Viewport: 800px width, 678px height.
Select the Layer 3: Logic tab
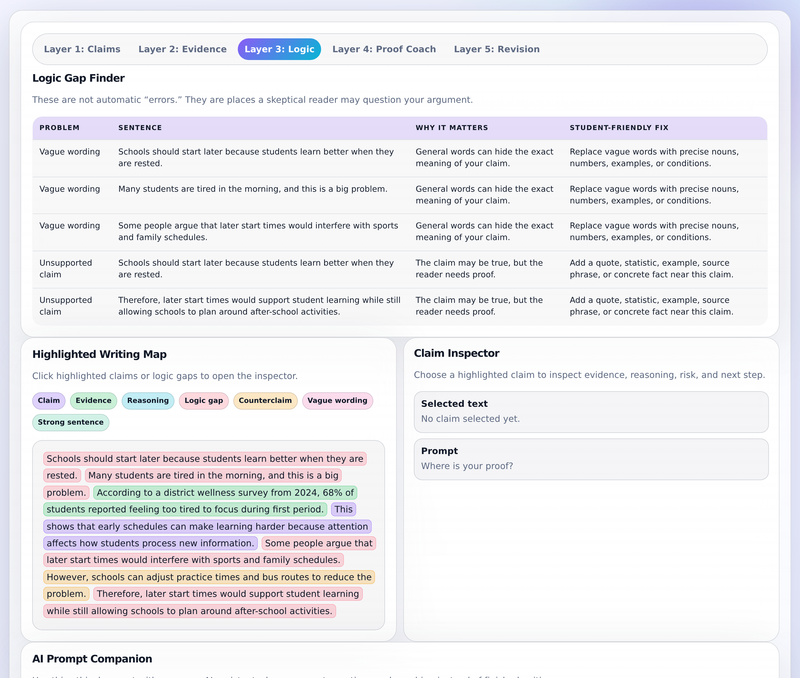[x=279, y=49]
